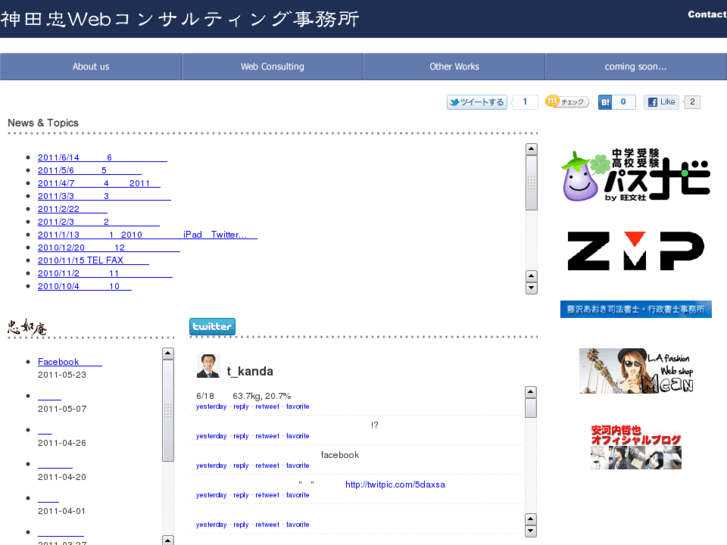Click the Facebook like count 2

pos(692,102)
